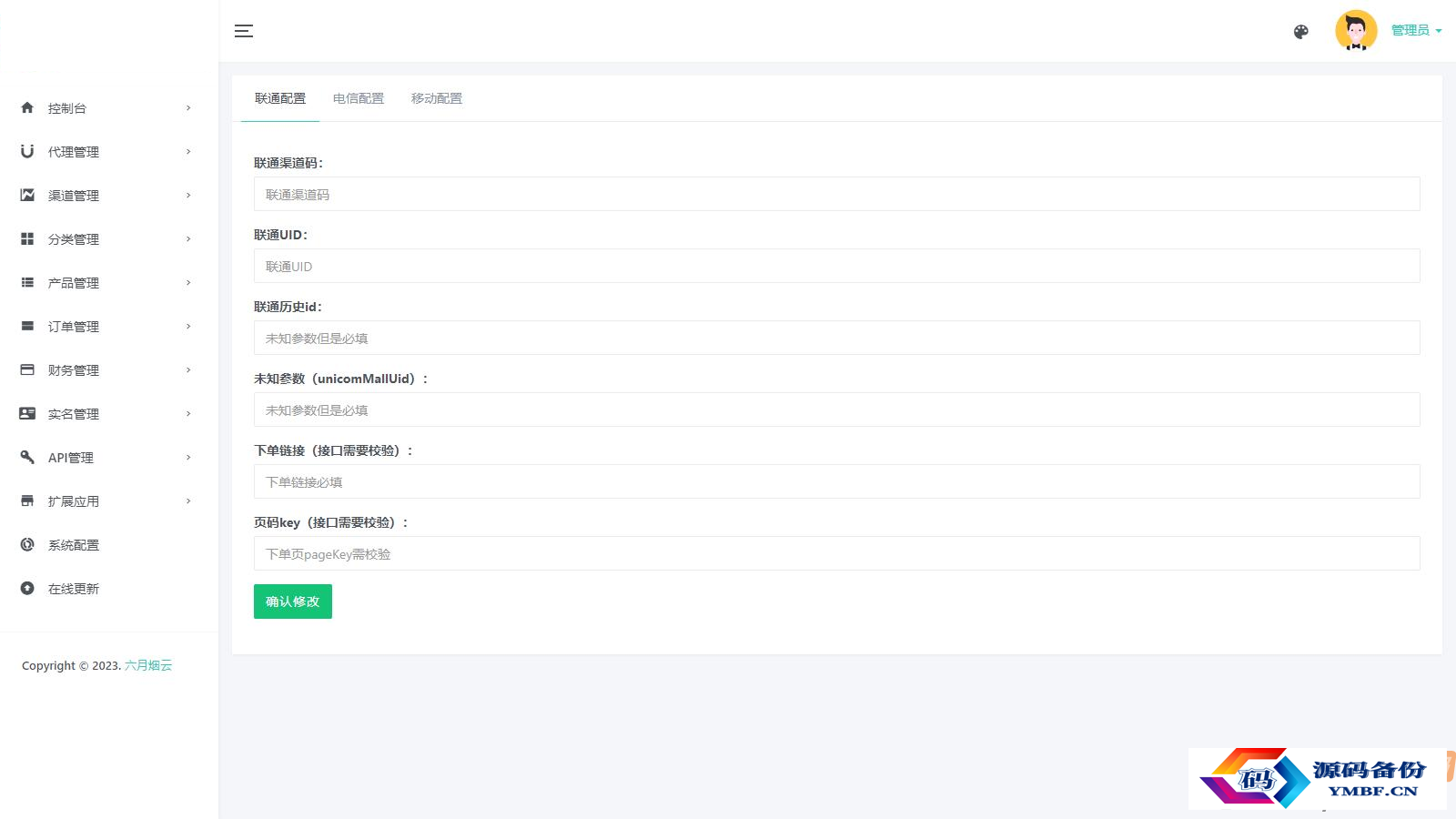Open the theme palette icon
This screenshot has width=1456, height=819.
coord(1301,32)
